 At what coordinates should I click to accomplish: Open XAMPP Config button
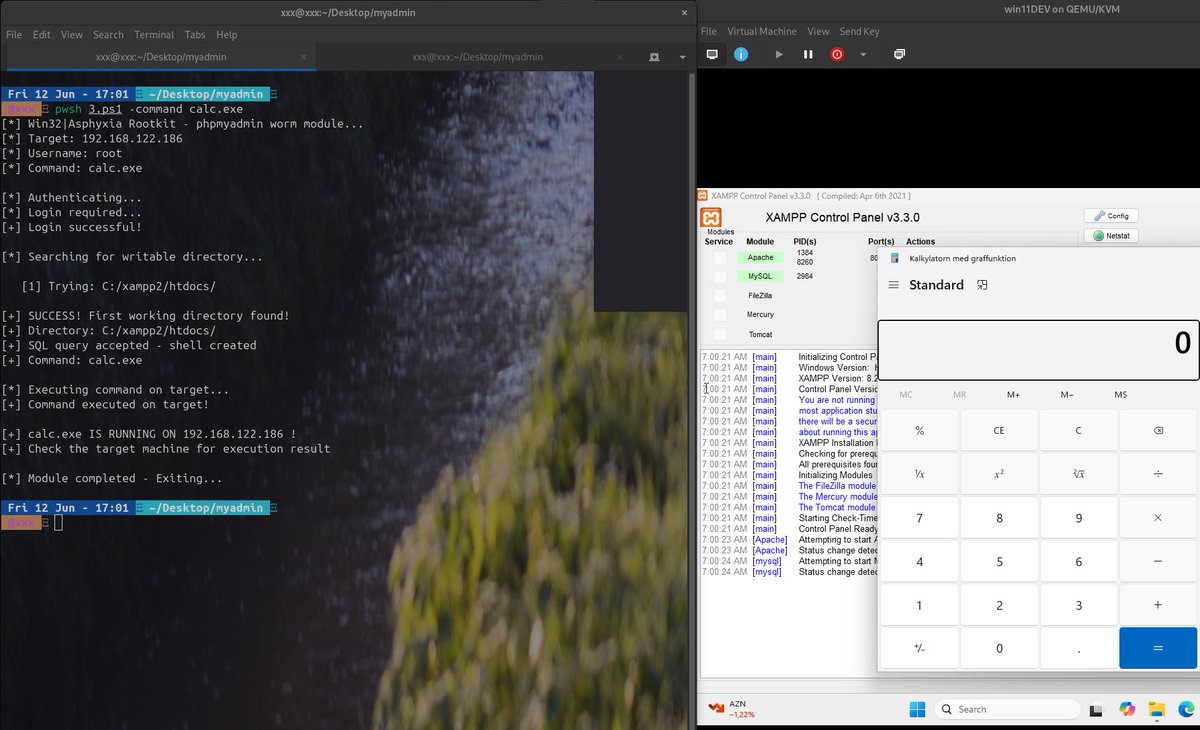1111,216
